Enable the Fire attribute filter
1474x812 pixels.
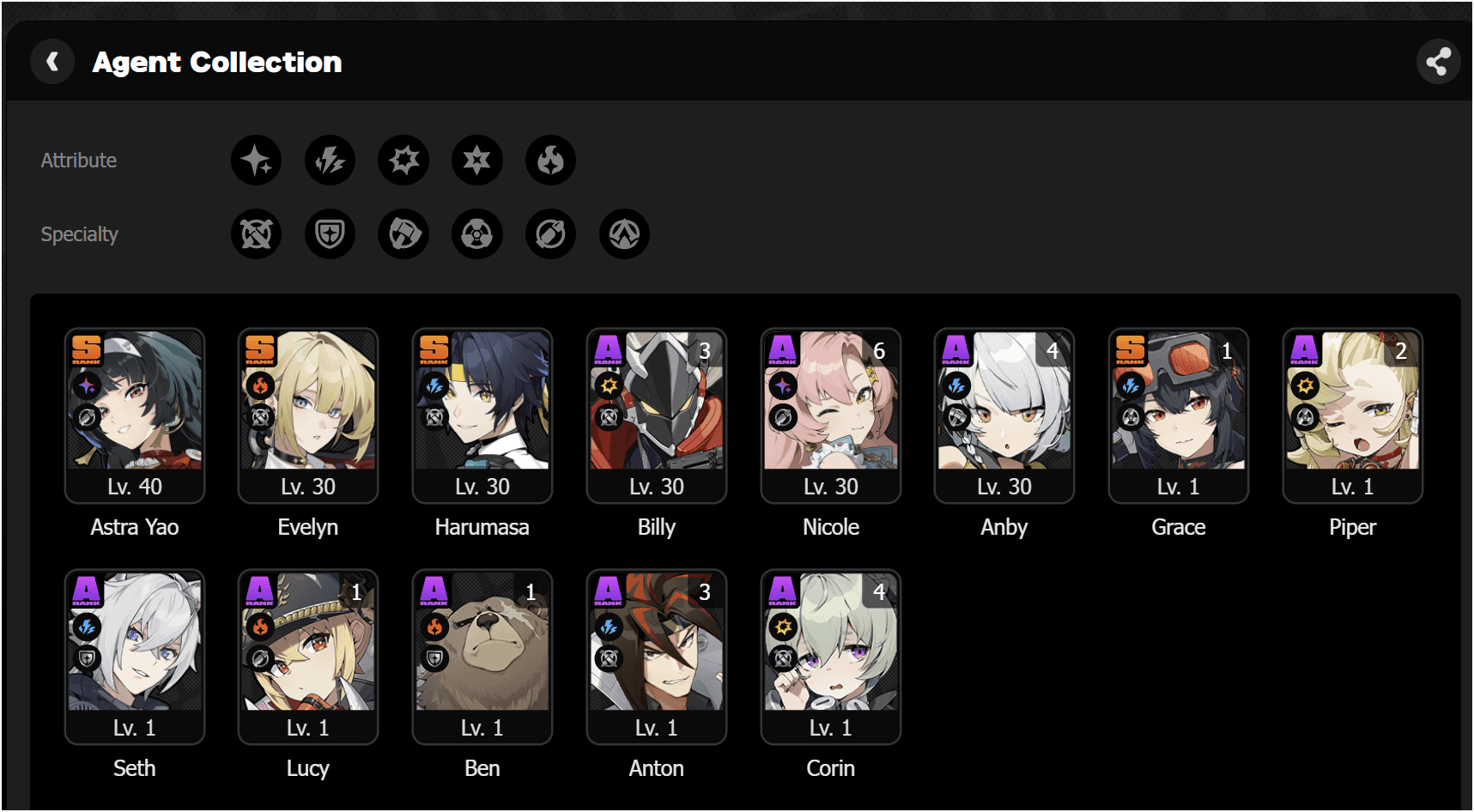click(x=550, y=161)
